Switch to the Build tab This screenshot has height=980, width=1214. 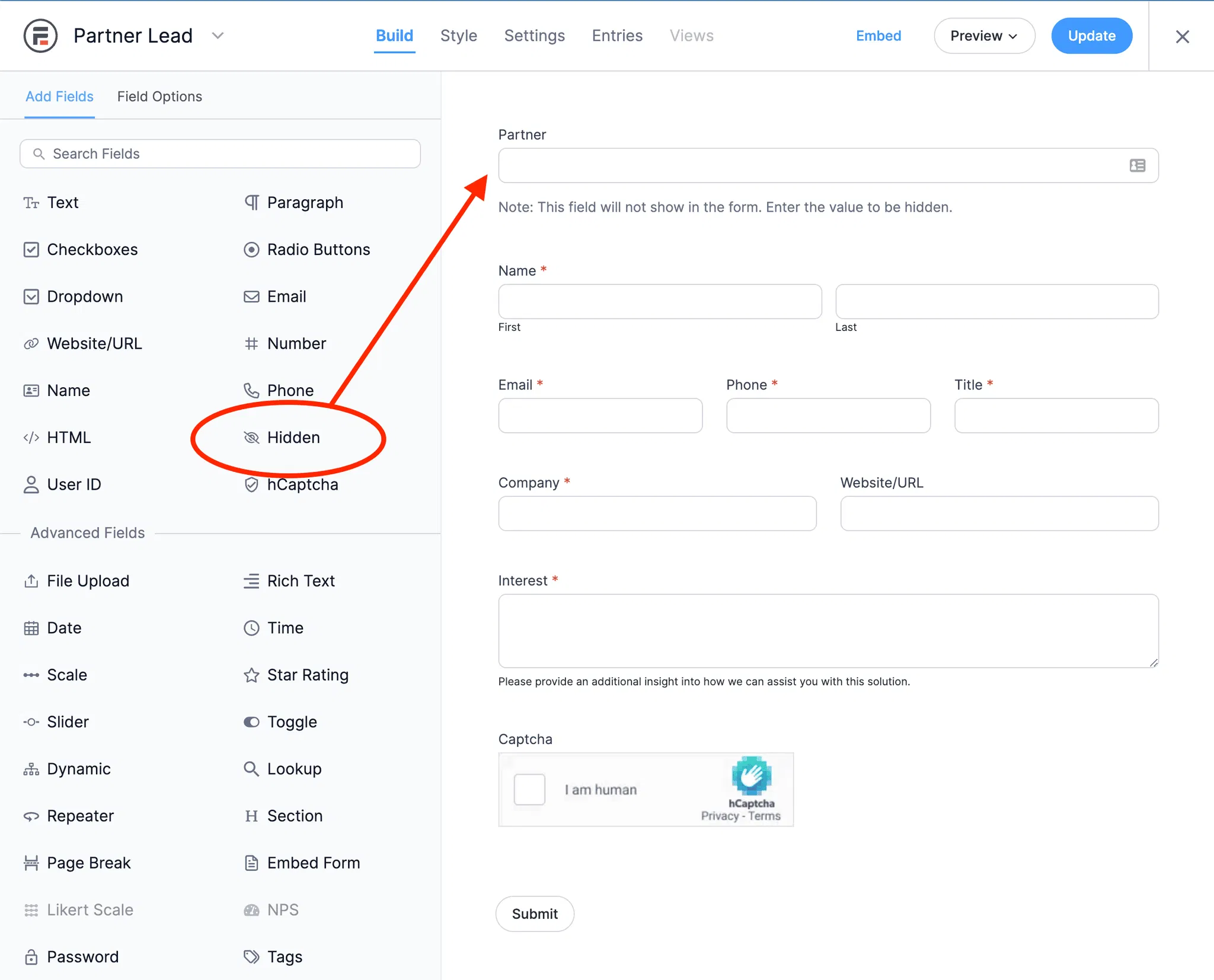[394, 36]
